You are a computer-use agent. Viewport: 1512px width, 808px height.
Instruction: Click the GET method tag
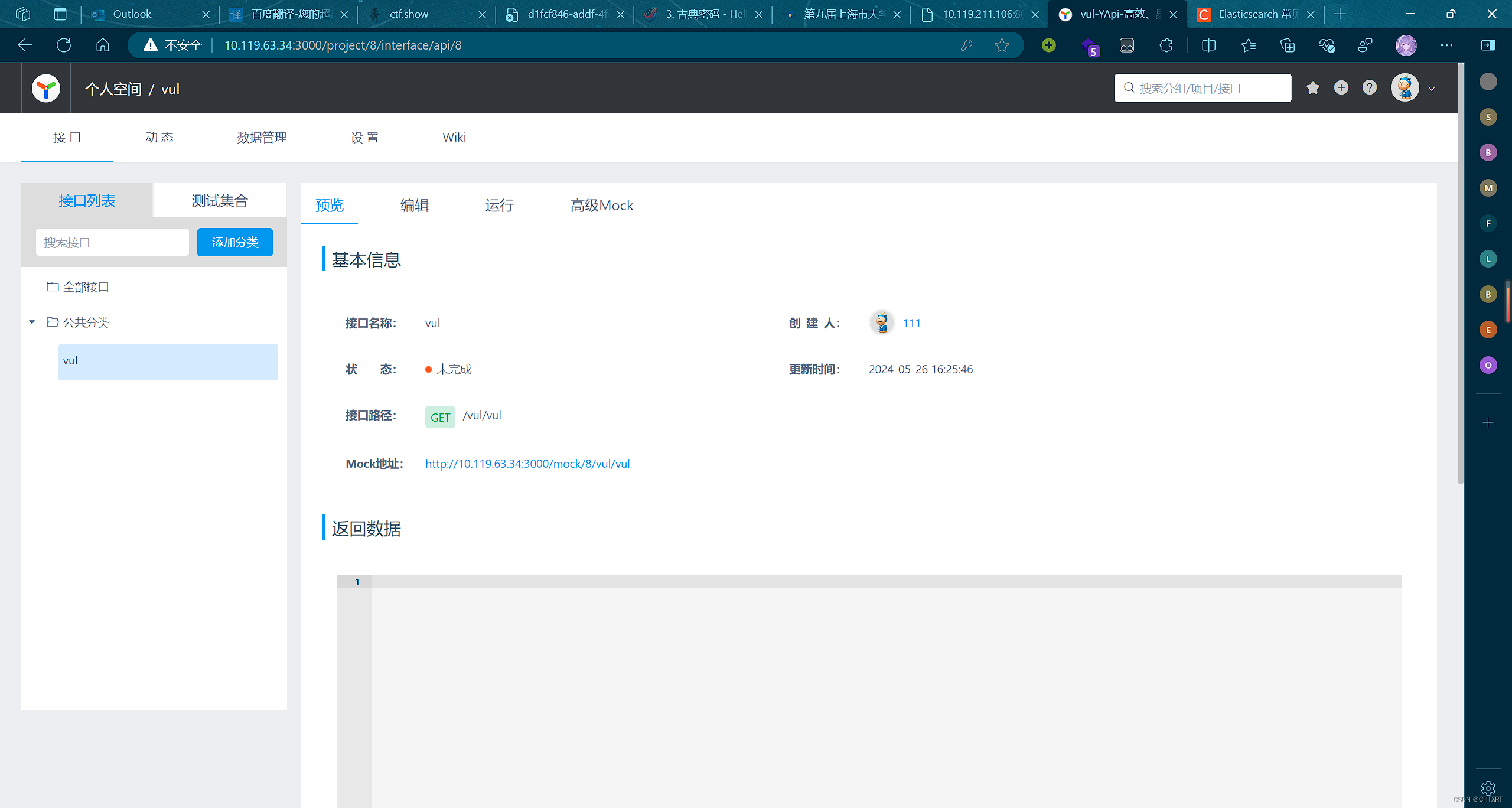[440, 417]
